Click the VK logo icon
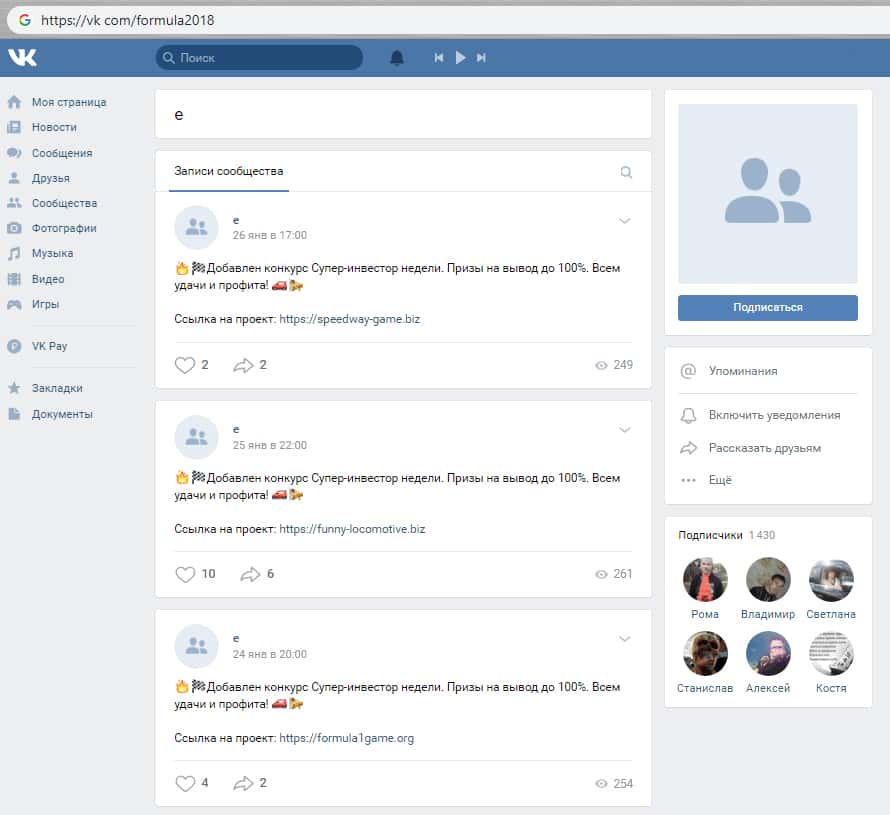Screen dimensions: 890x815 point(22,58)
